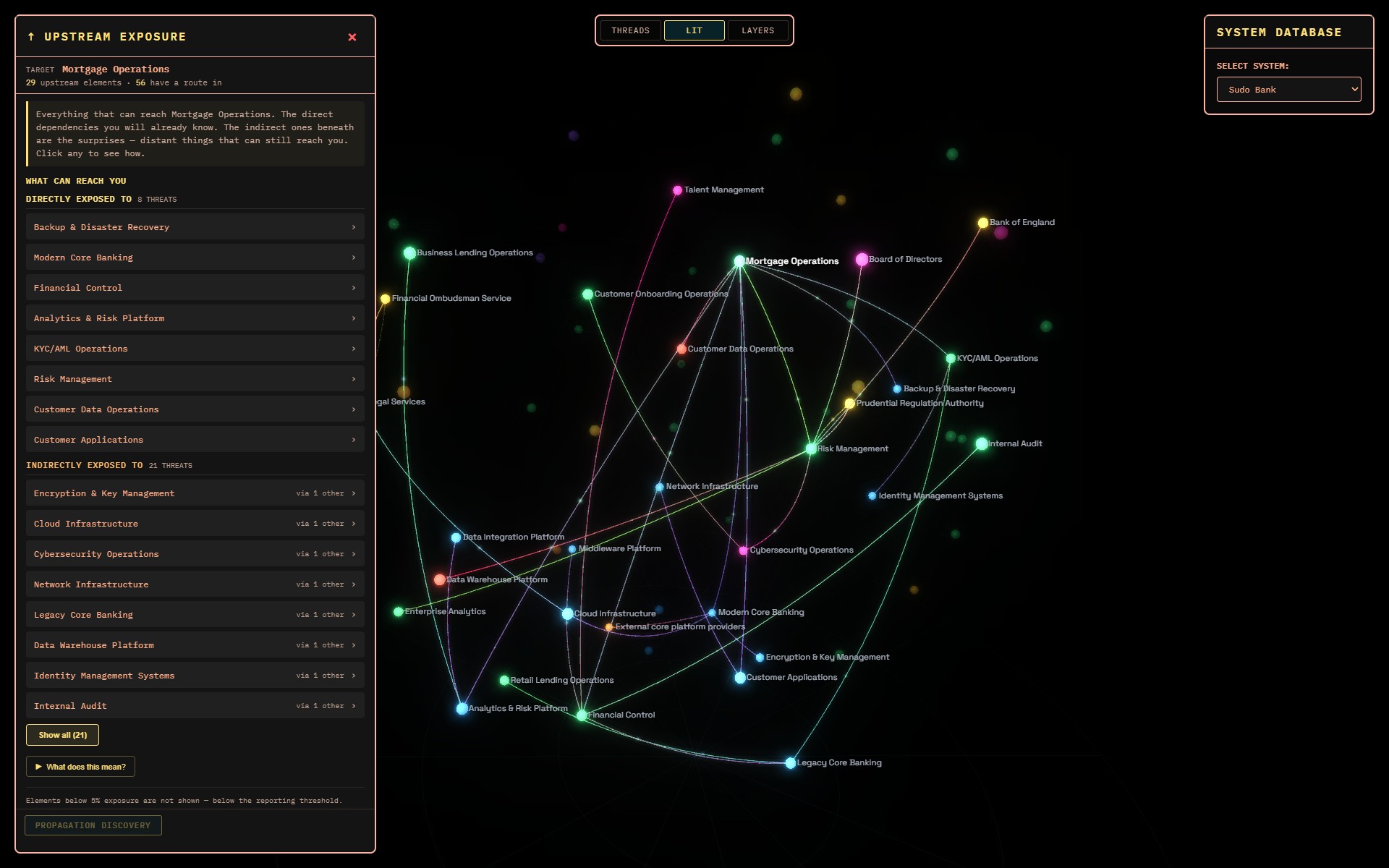Open the Network Infrastructure indirect row

(x=195, y=584)
